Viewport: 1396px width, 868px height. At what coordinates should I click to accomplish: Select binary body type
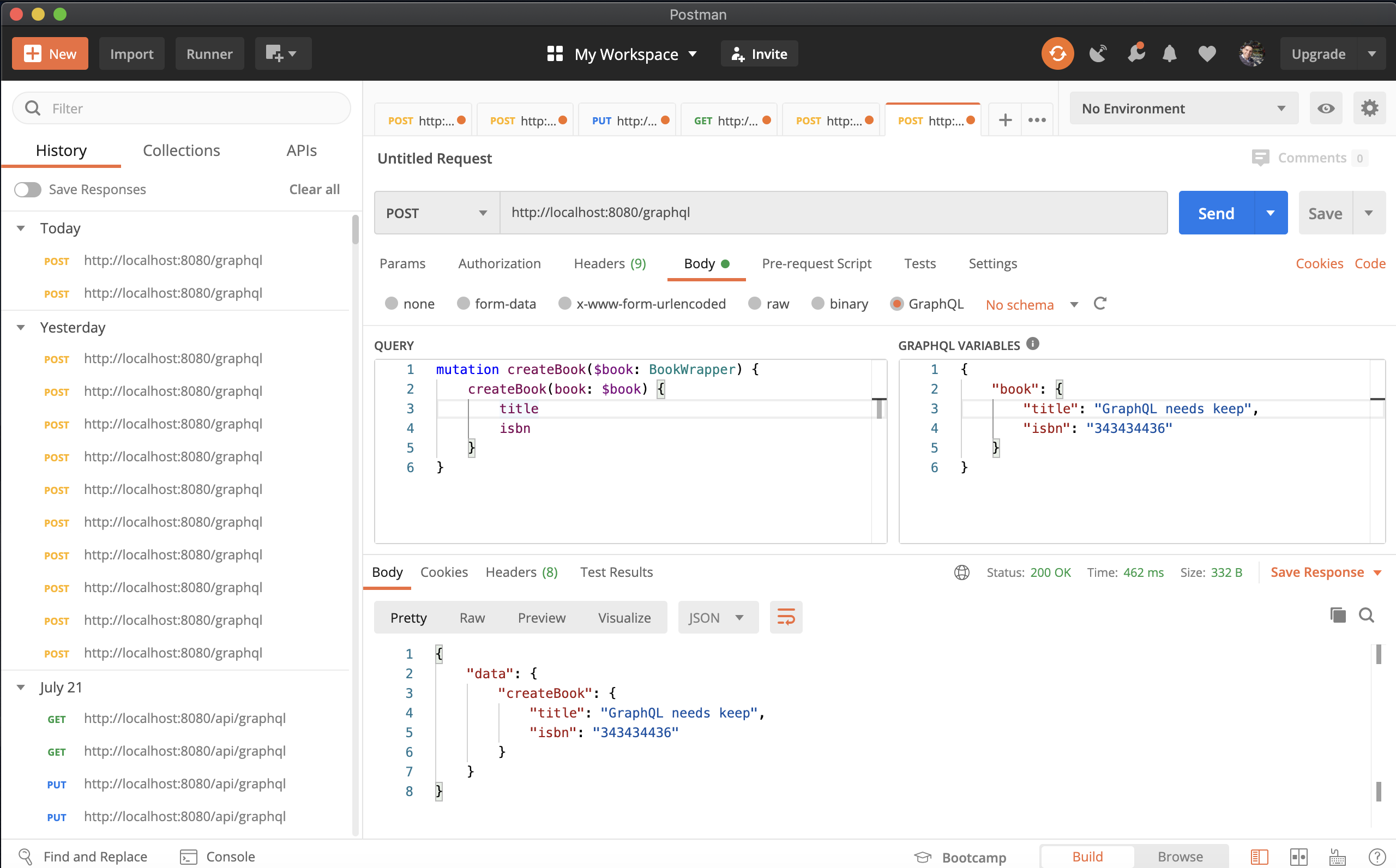click(x=818, y=303)
